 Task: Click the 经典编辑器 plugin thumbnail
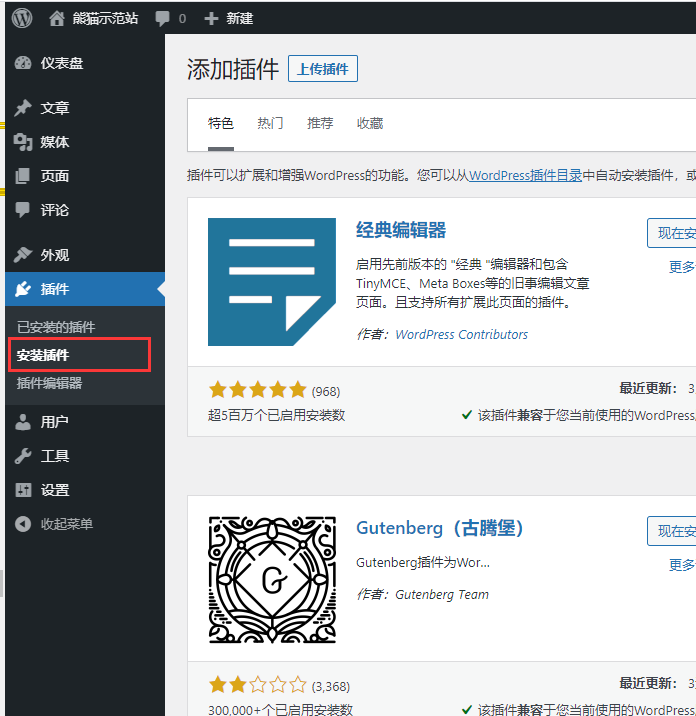tap(272, 282)
